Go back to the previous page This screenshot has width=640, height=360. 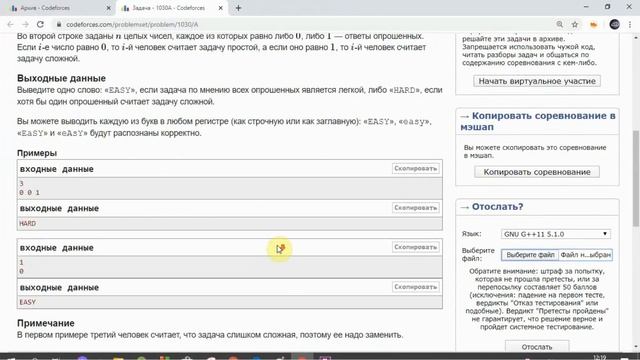10,24
